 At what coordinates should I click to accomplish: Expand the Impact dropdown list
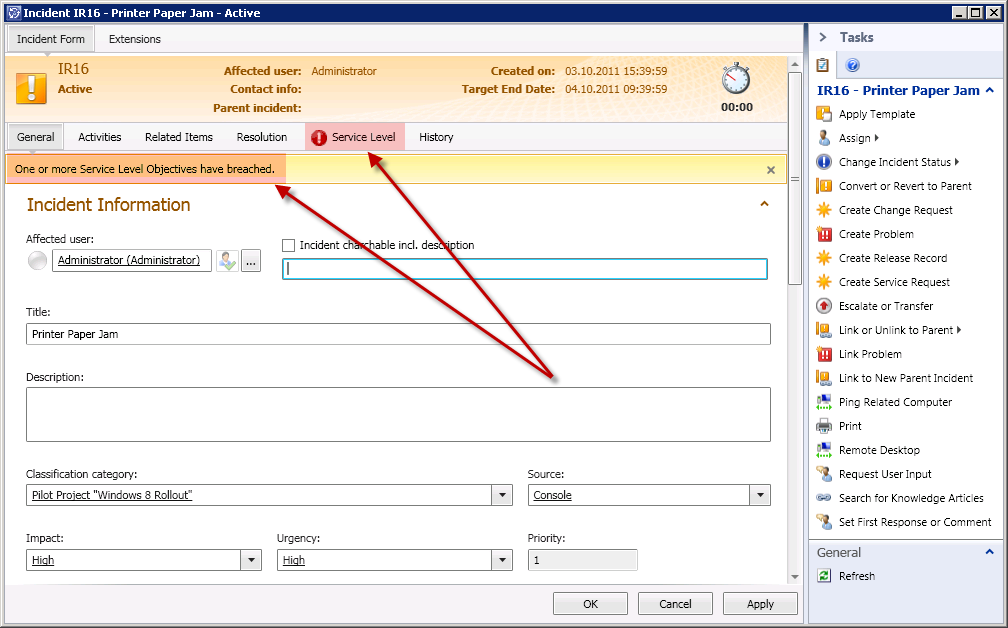point(251,561)
